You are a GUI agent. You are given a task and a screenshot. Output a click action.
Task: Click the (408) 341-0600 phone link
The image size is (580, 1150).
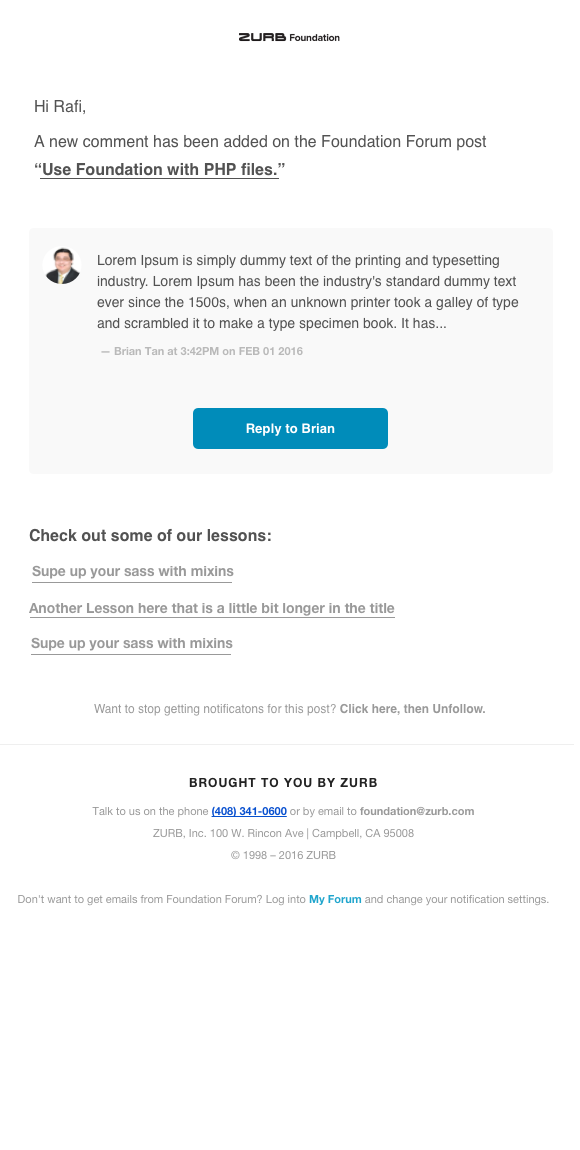[x=249, y=811]
